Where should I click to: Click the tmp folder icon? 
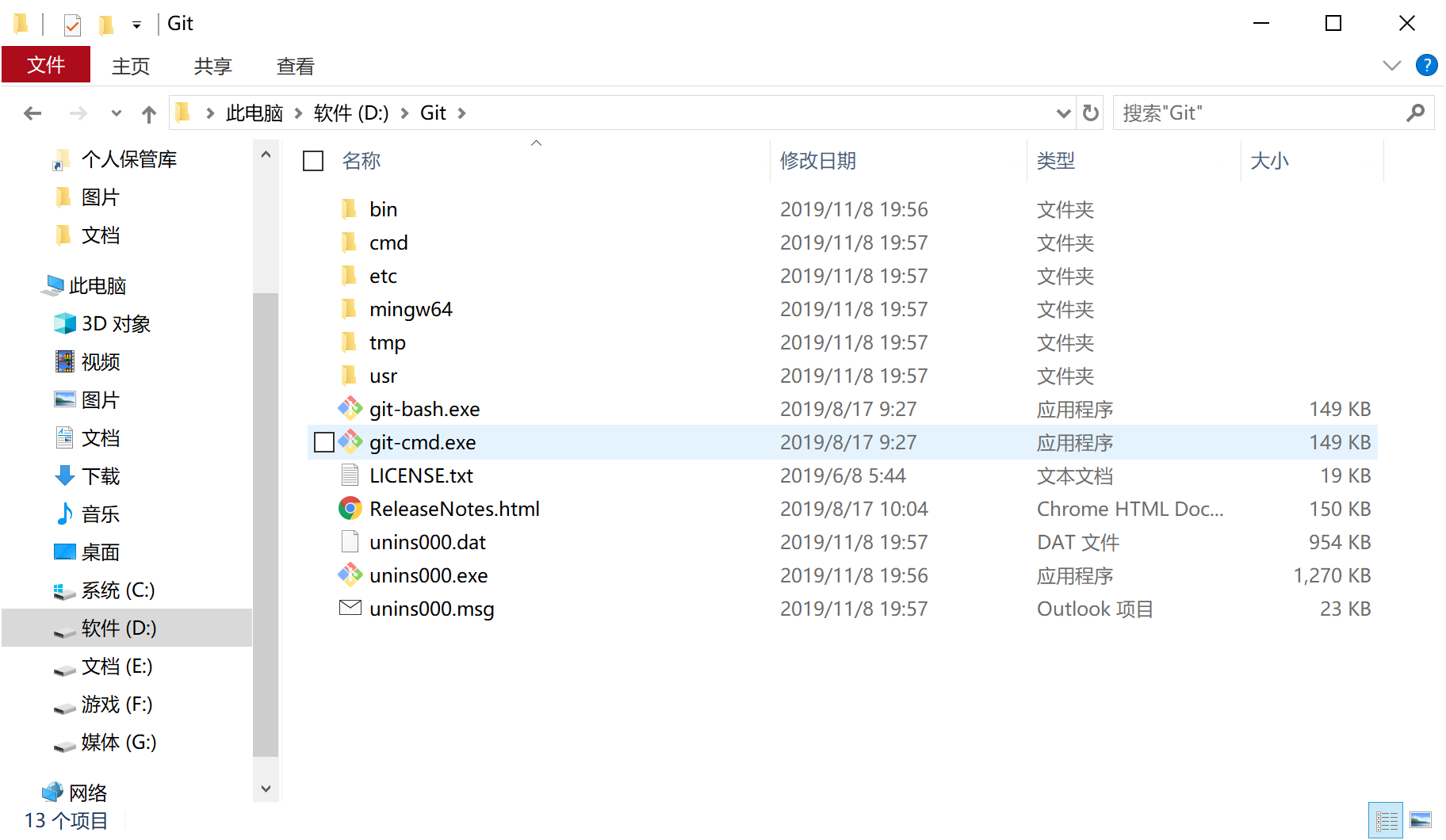tap(349, 342)
